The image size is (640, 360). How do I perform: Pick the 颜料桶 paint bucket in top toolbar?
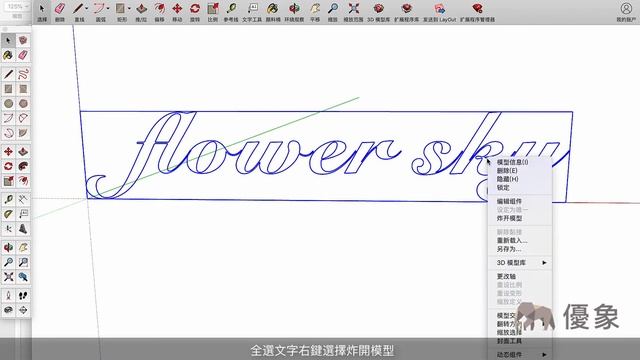click(x=273, y=12)
